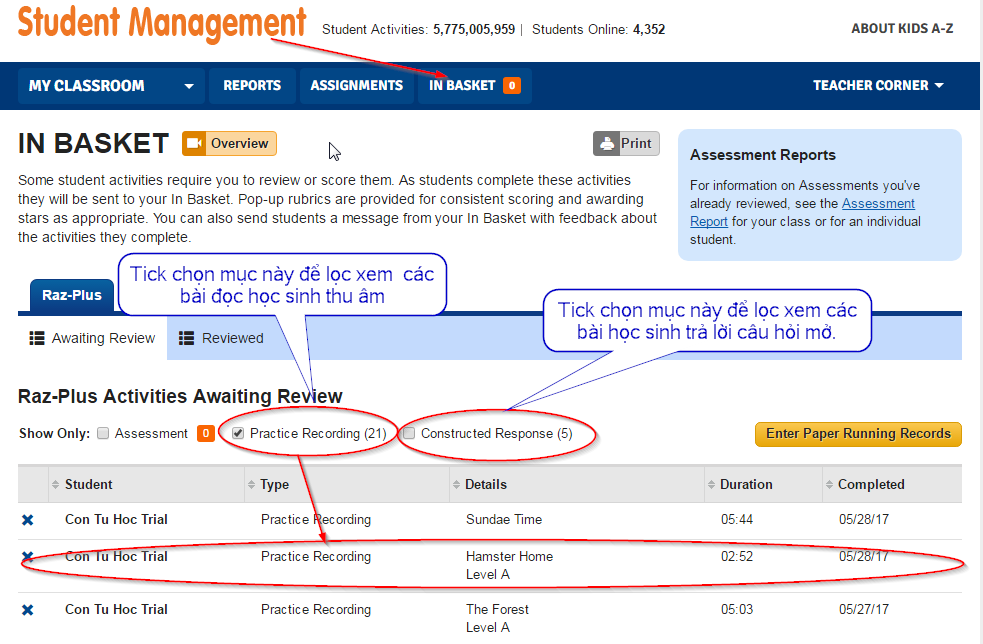
Task: Click student name in Sundae Time row
Action: point(117,520)
